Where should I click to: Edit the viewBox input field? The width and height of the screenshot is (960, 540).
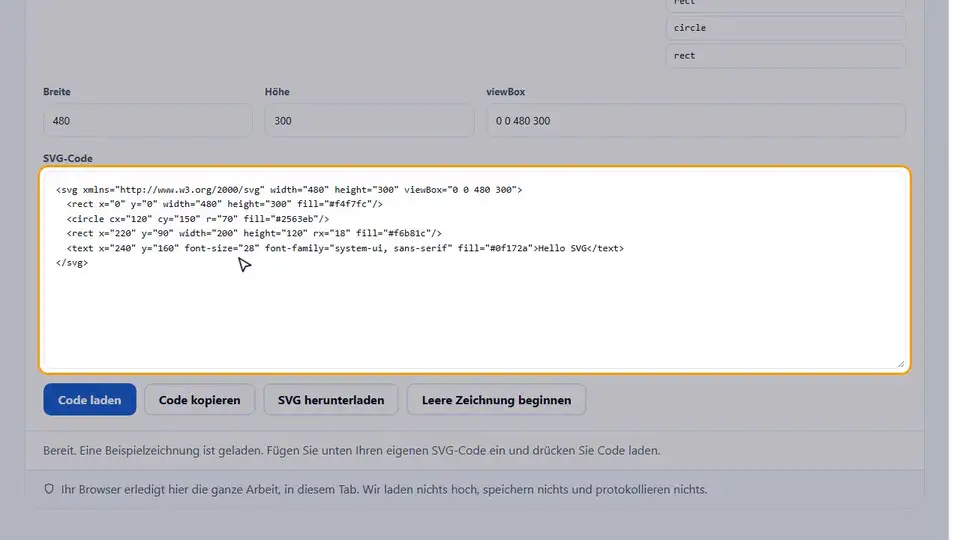click(x=696, y=121)
